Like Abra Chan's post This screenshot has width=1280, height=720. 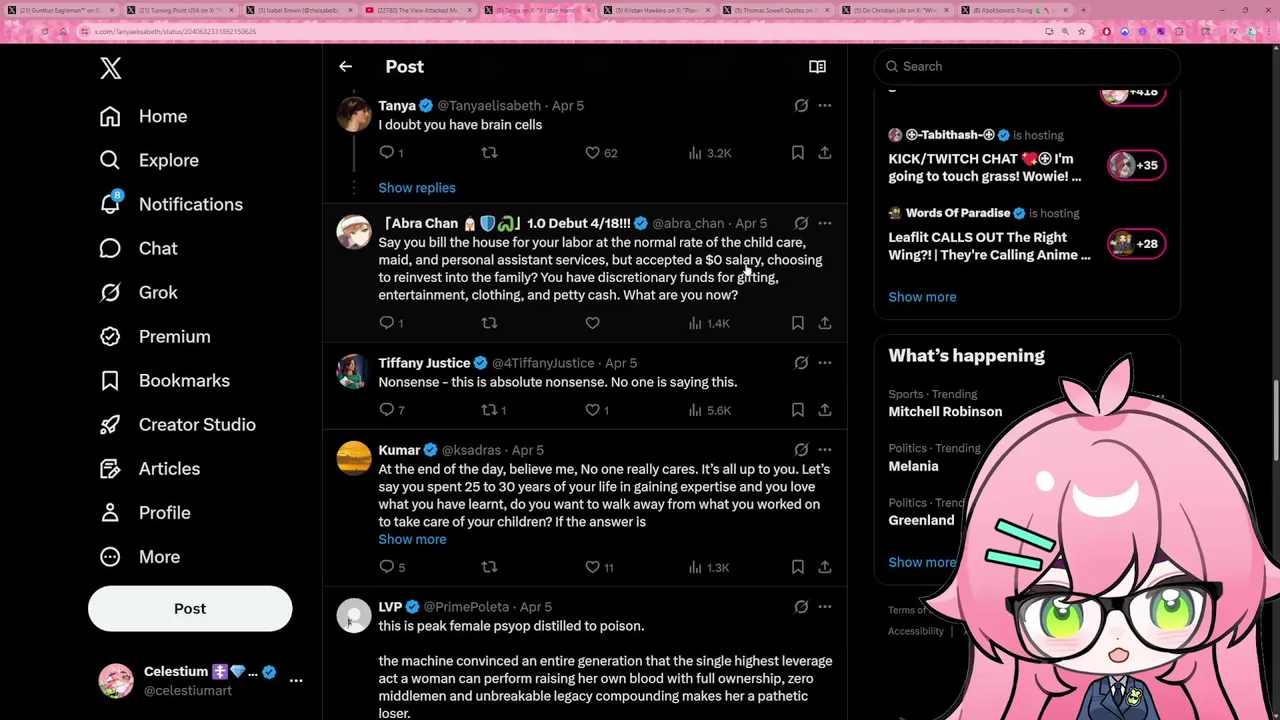point(593,323)
